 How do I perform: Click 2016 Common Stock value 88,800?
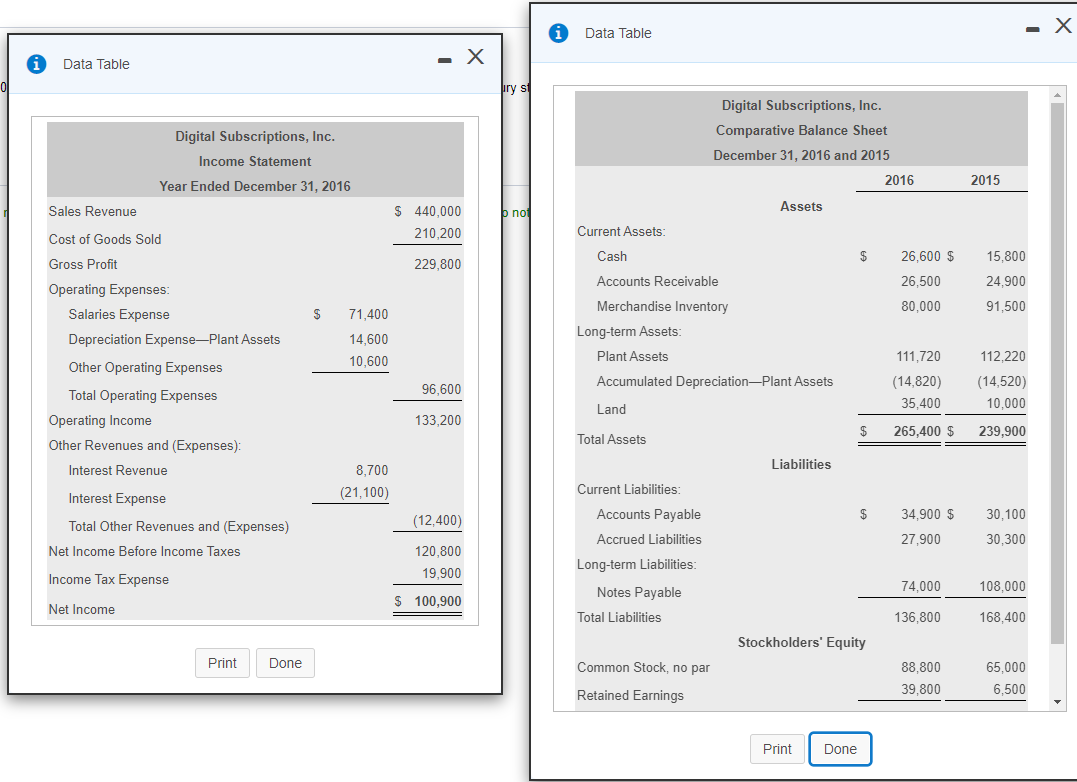(x=920, y=667)
